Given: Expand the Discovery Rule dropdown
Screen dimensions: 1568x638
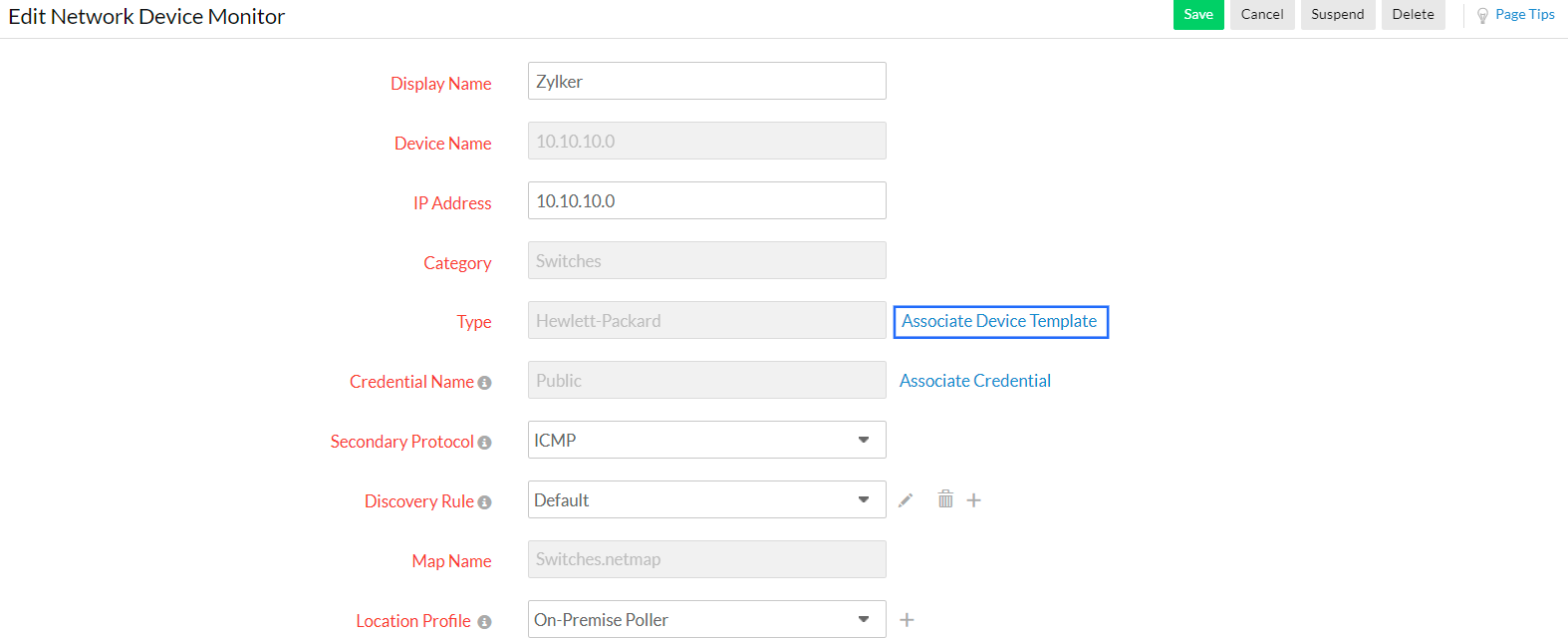Looking at the screenshot, I should click(x=863, y=499).
